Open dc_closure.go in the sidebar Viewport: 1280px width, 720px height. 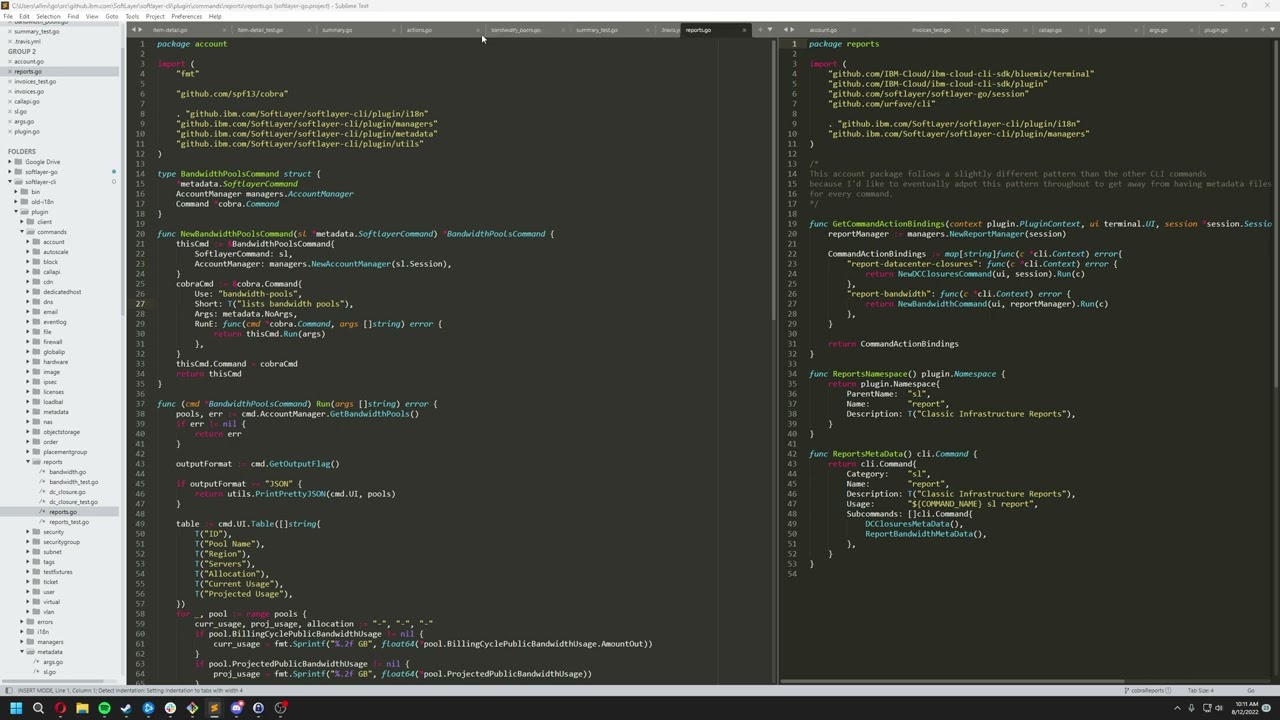[67, 491]
